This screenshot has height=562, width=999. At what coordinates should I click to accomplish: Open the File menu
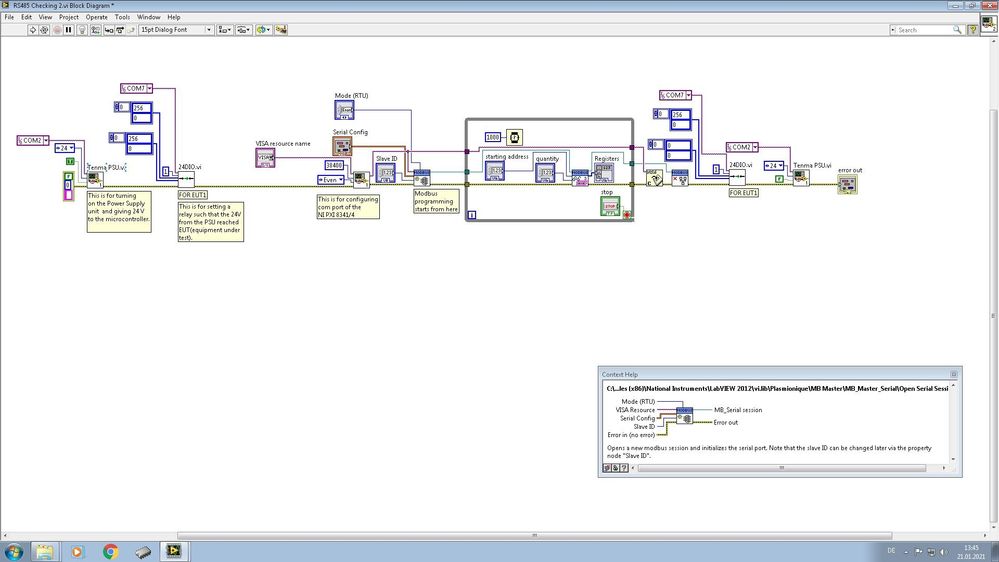(9, 17)
